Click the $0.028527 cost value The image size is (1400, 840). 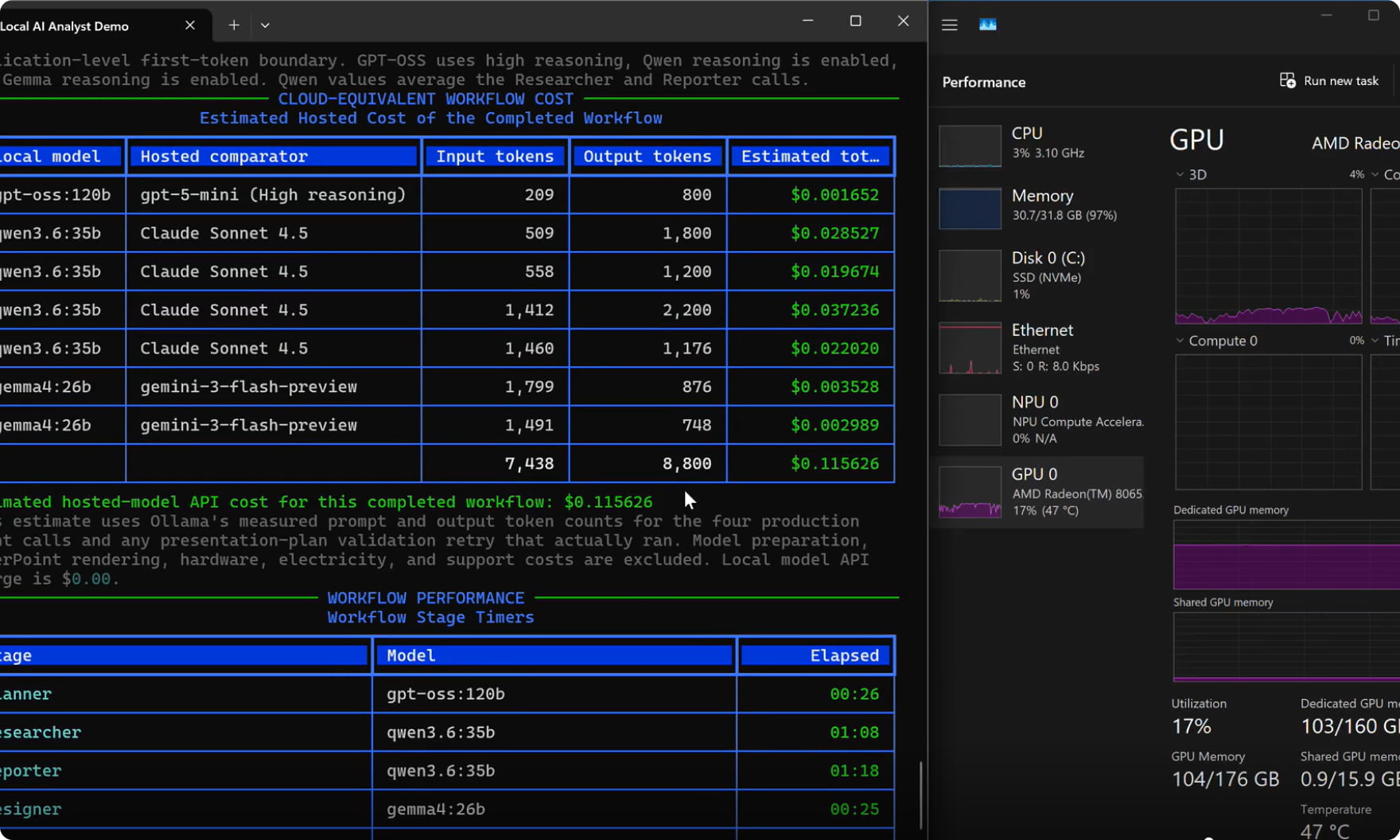(x=834, y=233)
